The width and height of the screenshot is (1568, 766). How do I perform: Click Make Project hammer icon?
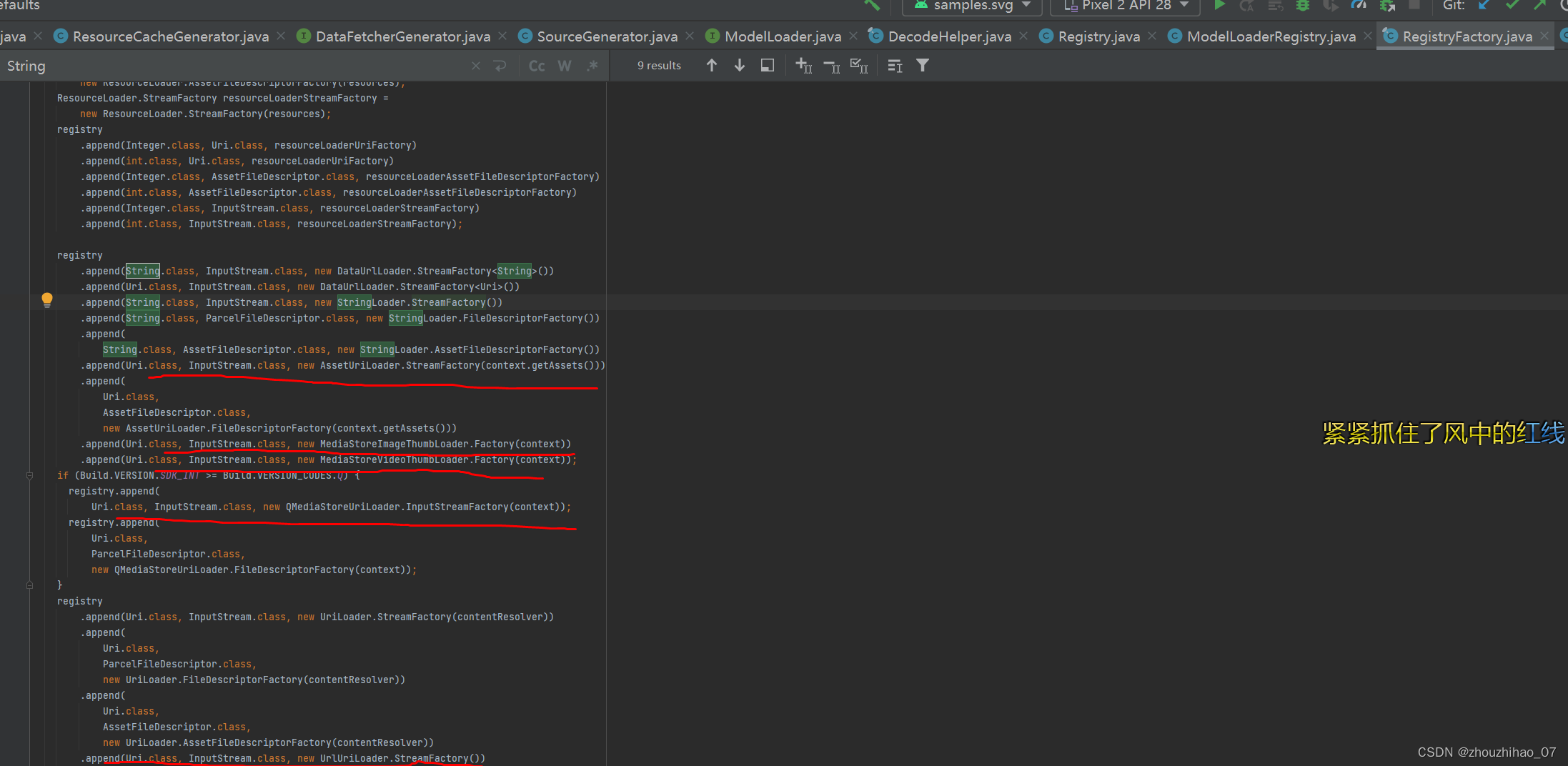(872, 5)
